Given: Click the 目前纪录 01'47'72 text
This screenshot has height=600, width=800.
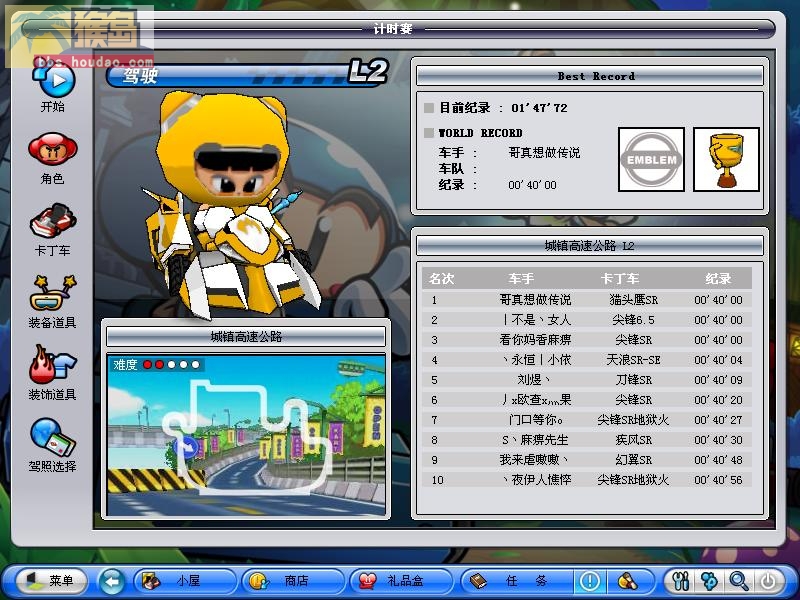Looking at the screenshot, I should click(x=503, y=108).
